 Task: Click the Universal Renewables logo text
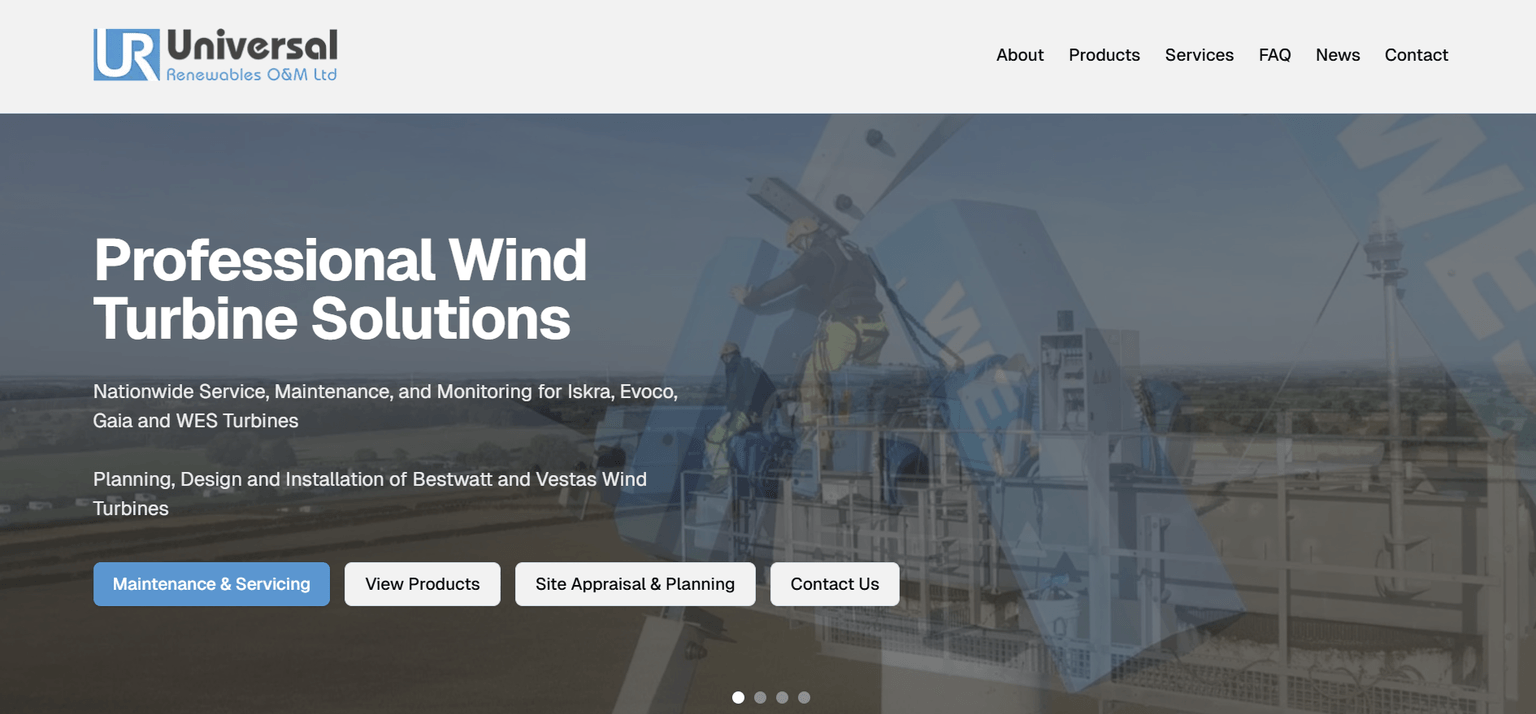pos(250,54)
